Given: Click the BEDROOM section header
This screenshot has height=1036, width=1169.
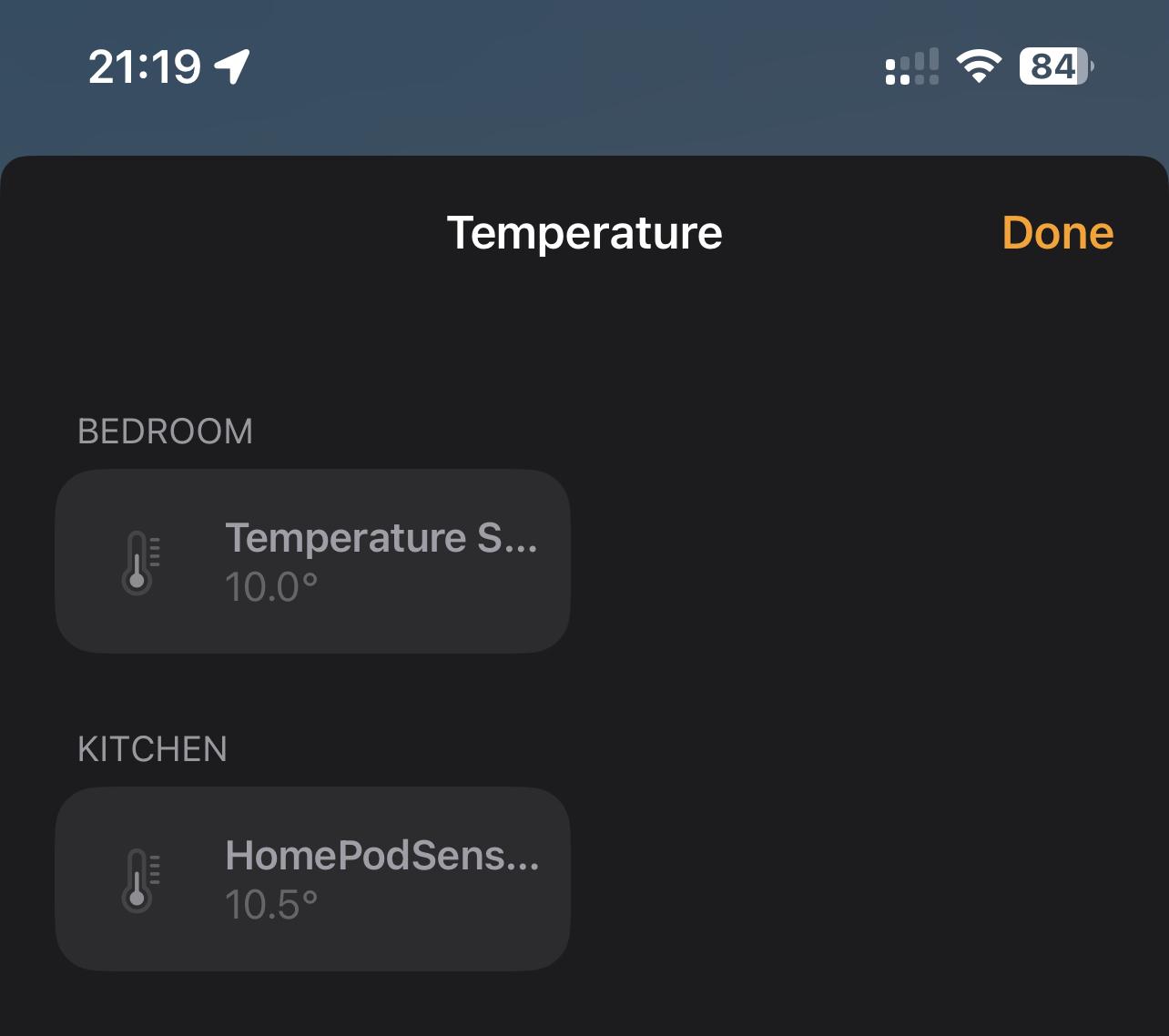Looking at the screenshot, I should pyautogui.click(x=165, y=432).
